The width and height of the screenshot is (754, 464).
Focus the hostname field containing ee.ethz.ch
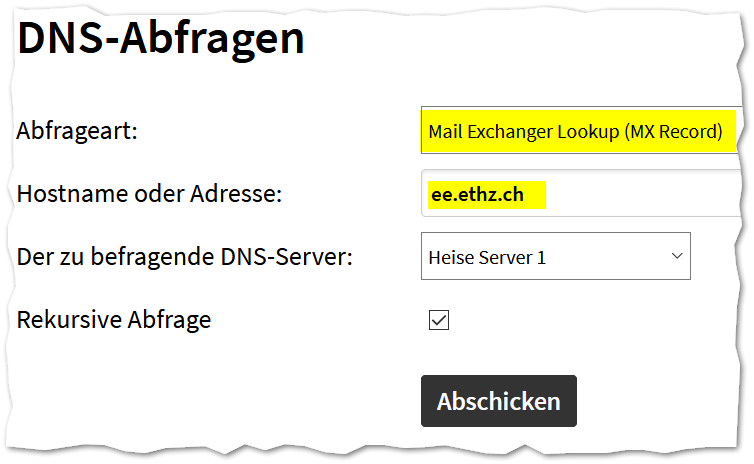click(x=582, y=193)
